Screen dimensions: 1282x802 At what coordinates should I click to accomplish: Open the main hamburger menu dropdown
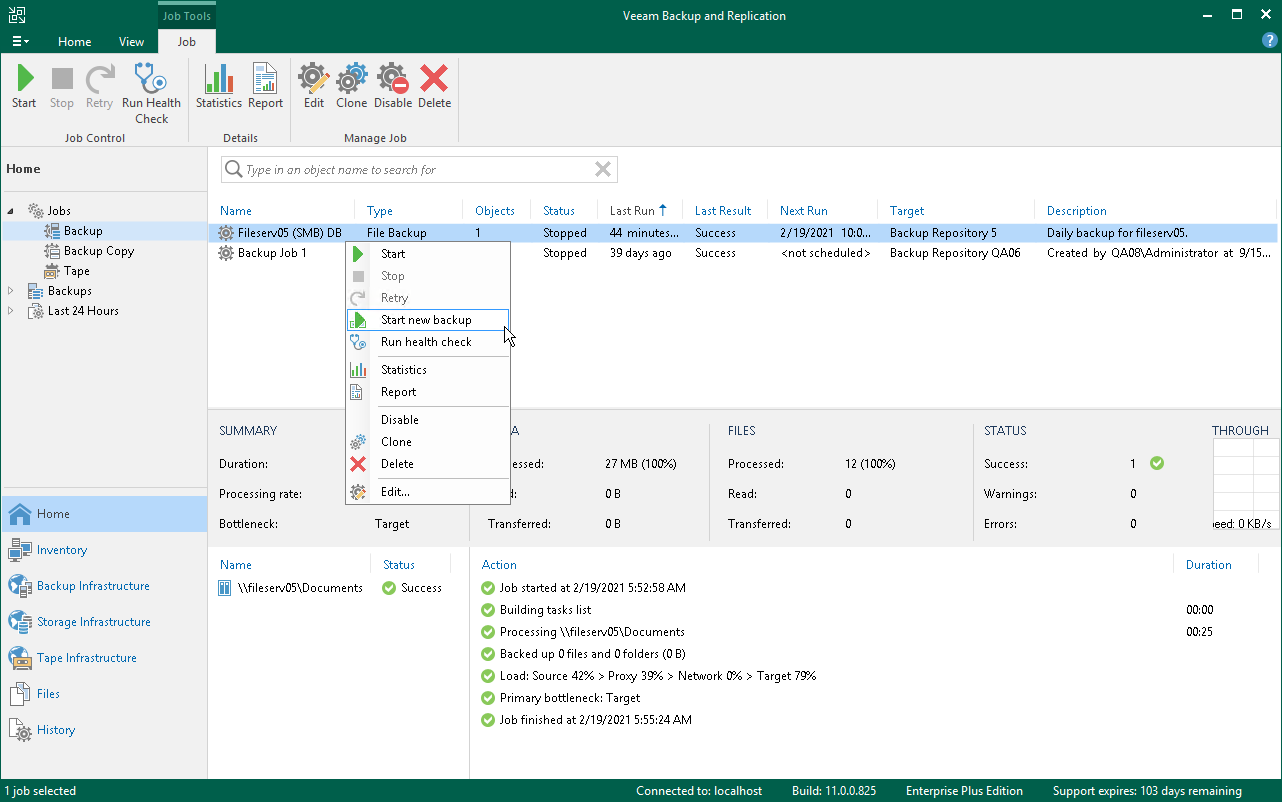tap(20, 42)
